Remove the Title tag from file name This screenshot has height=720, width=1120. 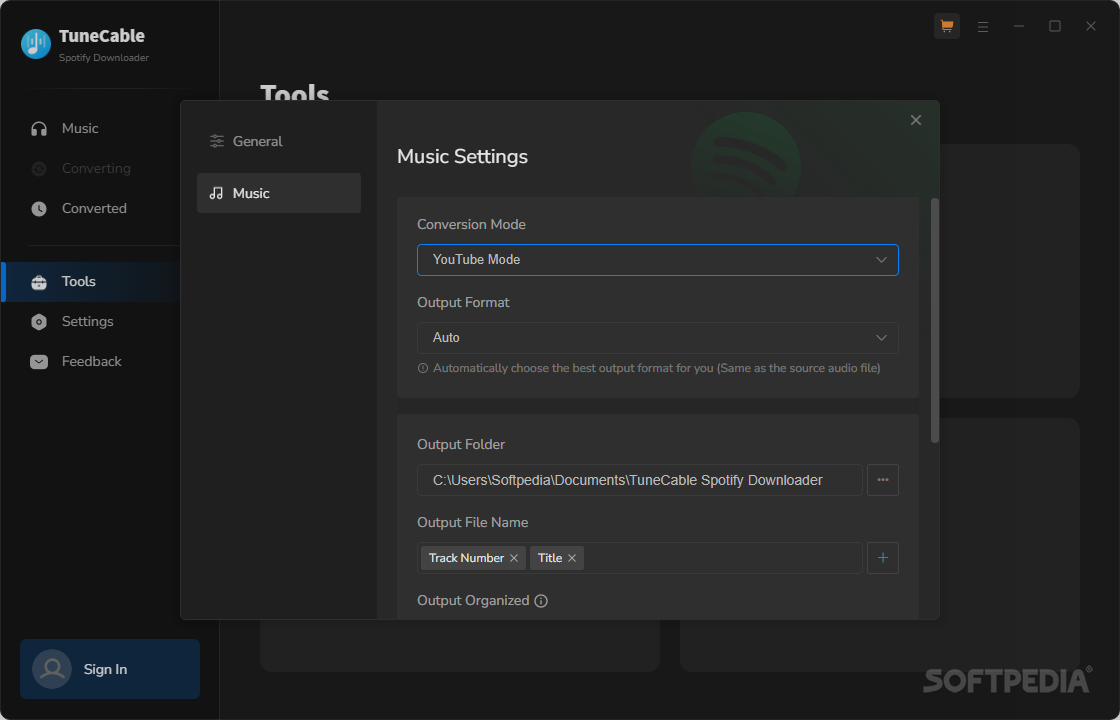(571, 558)
